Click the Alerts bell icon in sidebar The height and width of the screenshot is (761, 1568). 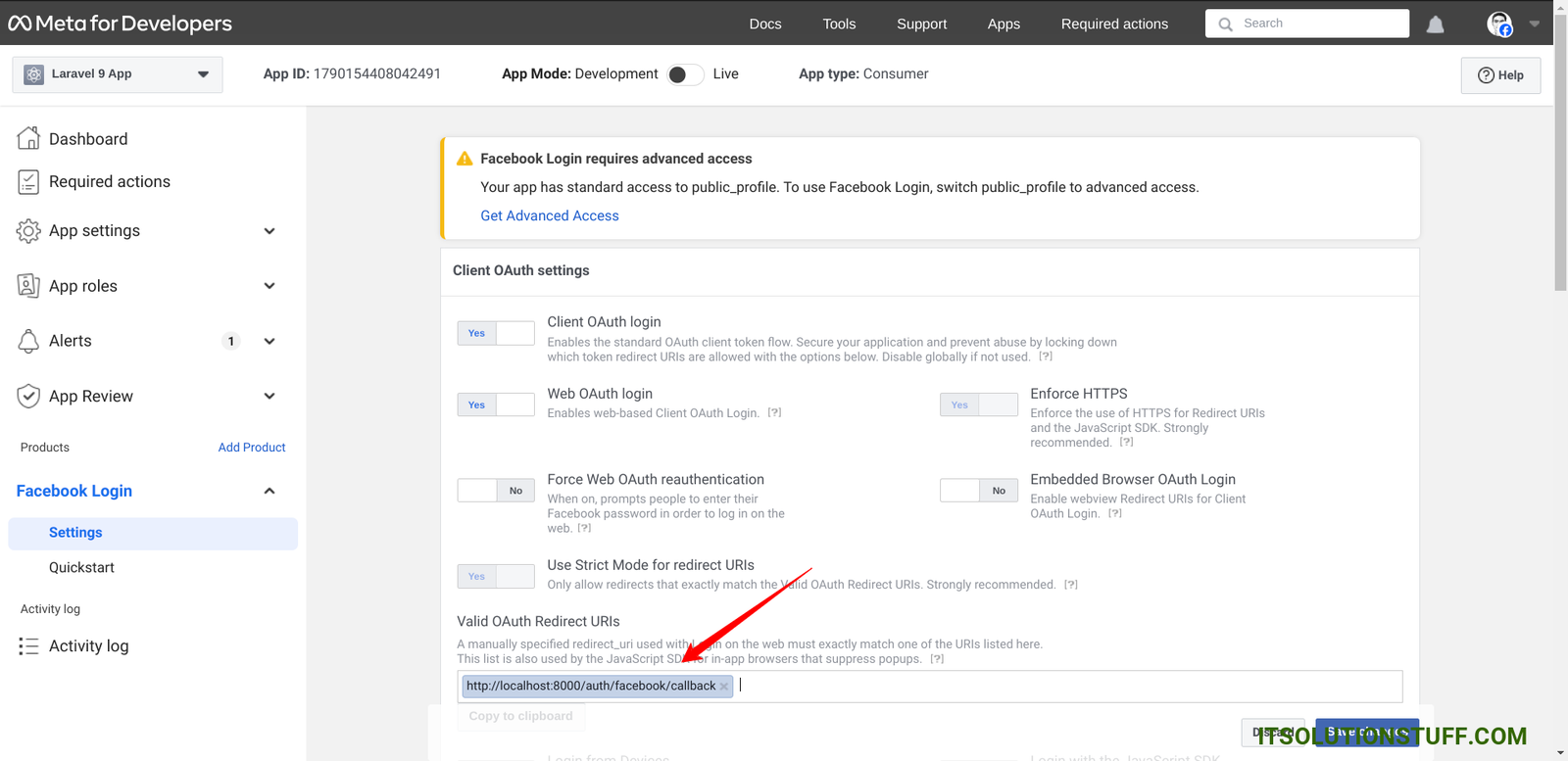(28, 341)
